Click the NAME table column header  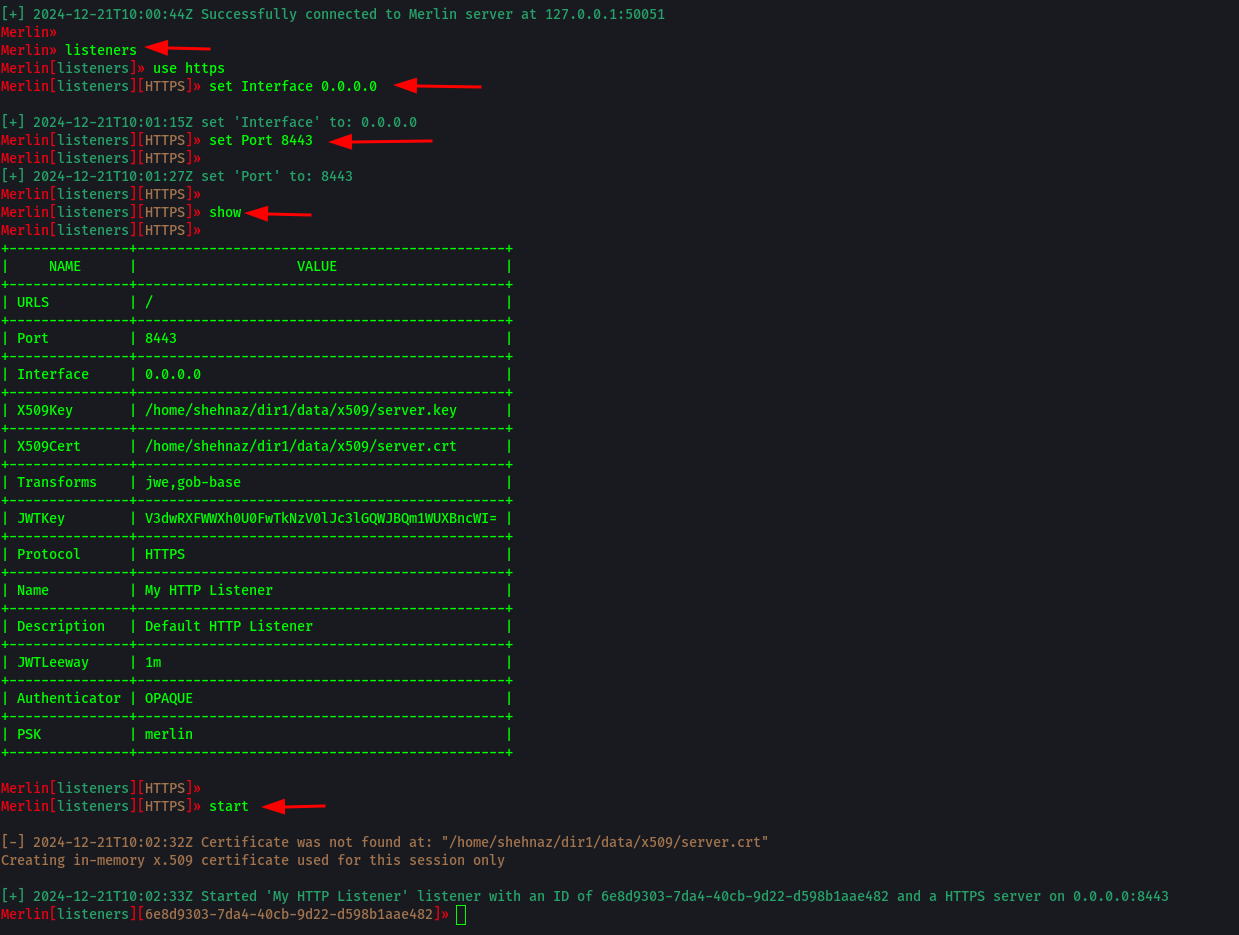65,266
